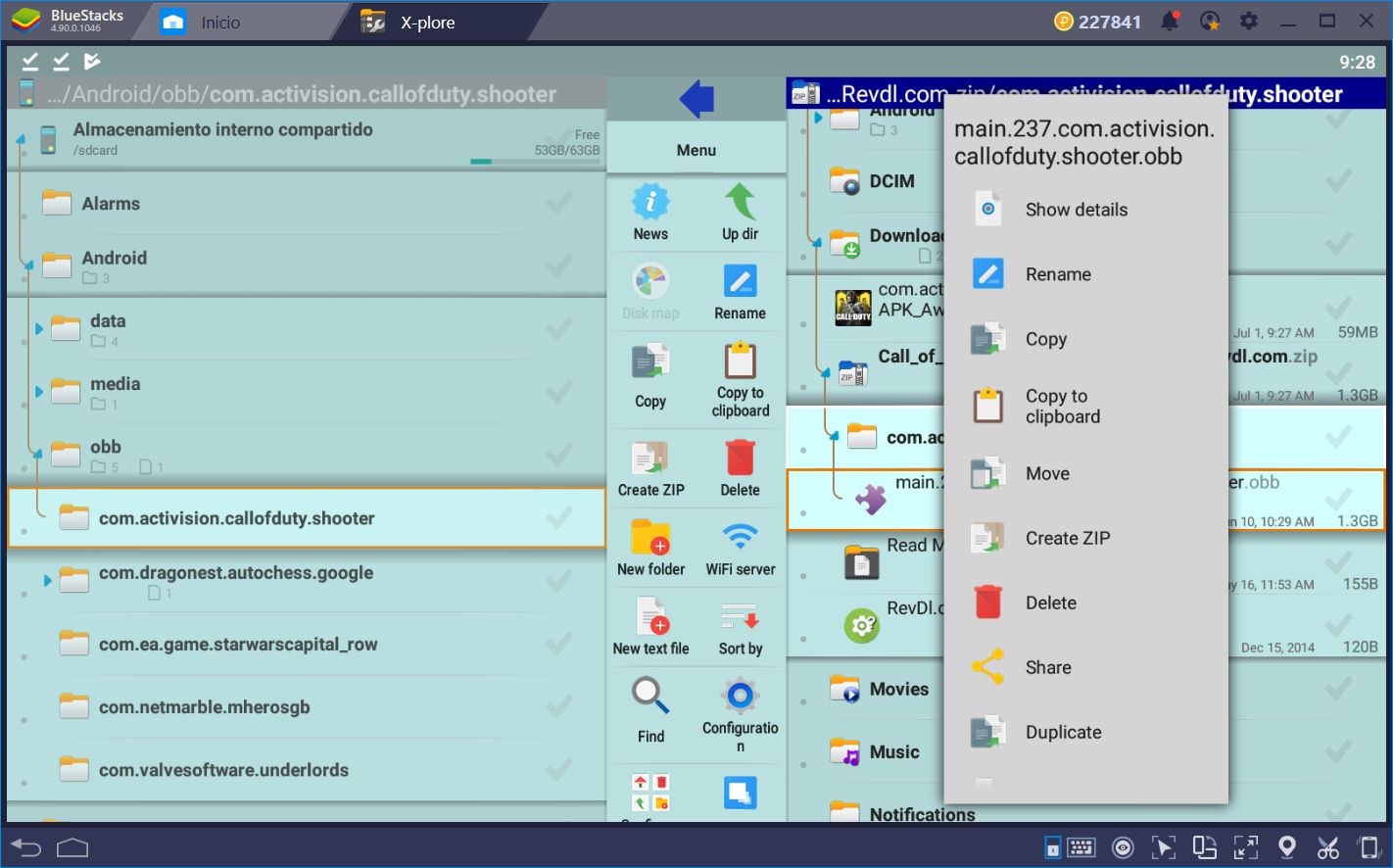
Task: Click the RevDl gear file icon
Action: [x=861, y=624]
